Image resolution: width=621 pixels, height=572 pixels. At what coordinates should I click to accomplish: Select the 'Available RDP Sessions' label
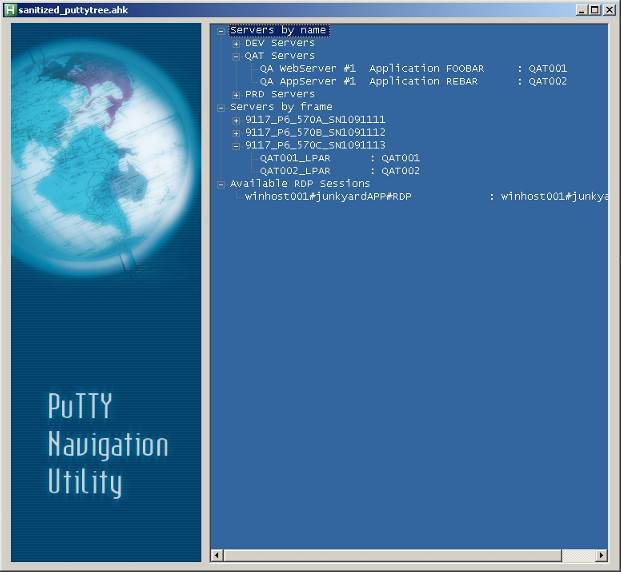point(300,183)
